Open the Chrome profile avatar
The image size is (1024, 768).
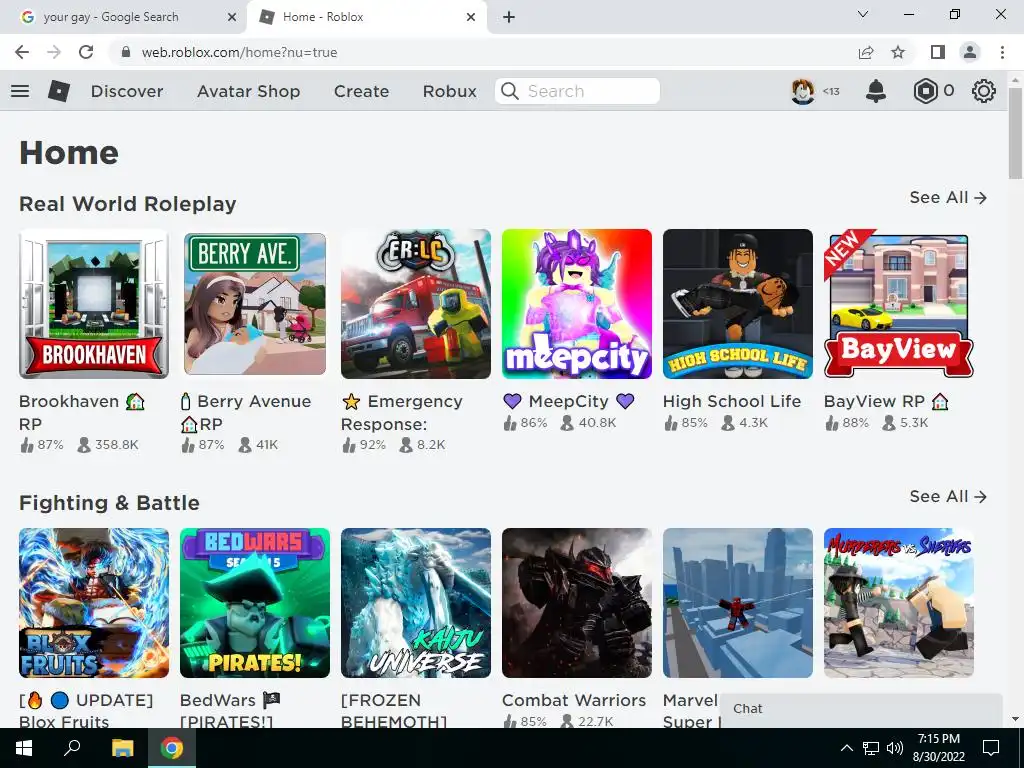970,52
